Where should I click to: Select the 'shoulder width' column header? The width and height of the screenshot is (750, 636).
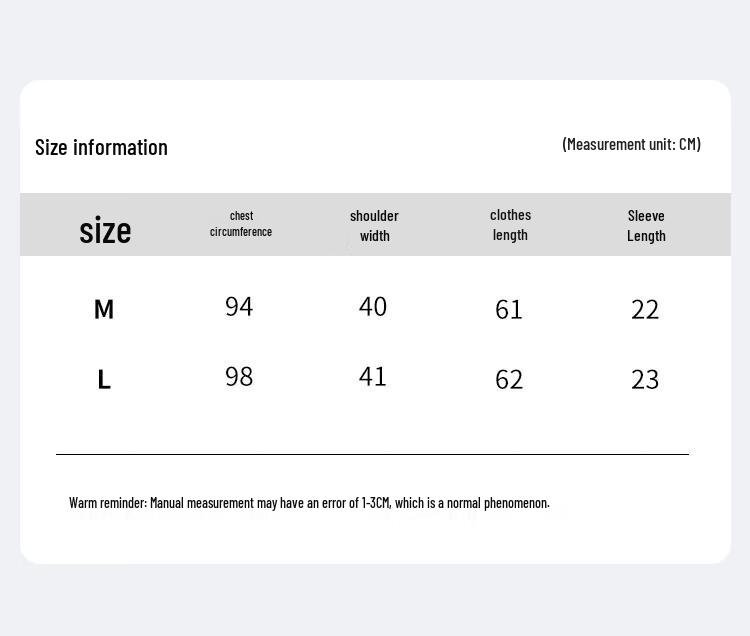click(x=374, y=226)
